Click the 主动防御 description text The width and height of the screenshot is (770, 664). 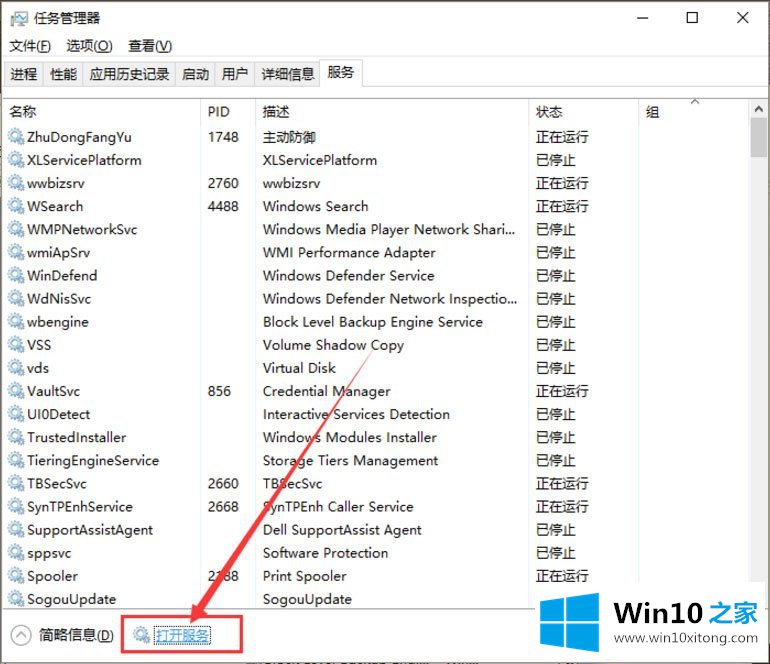pyautogui.click(x=289, y=137)
